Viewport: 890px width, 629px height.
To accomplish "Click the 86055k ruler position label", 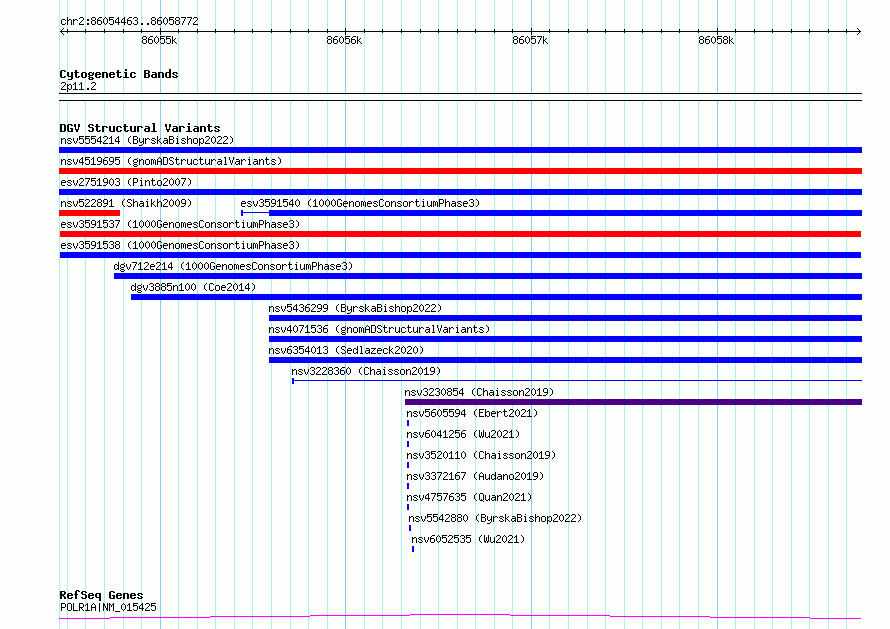I will (159, 40).
